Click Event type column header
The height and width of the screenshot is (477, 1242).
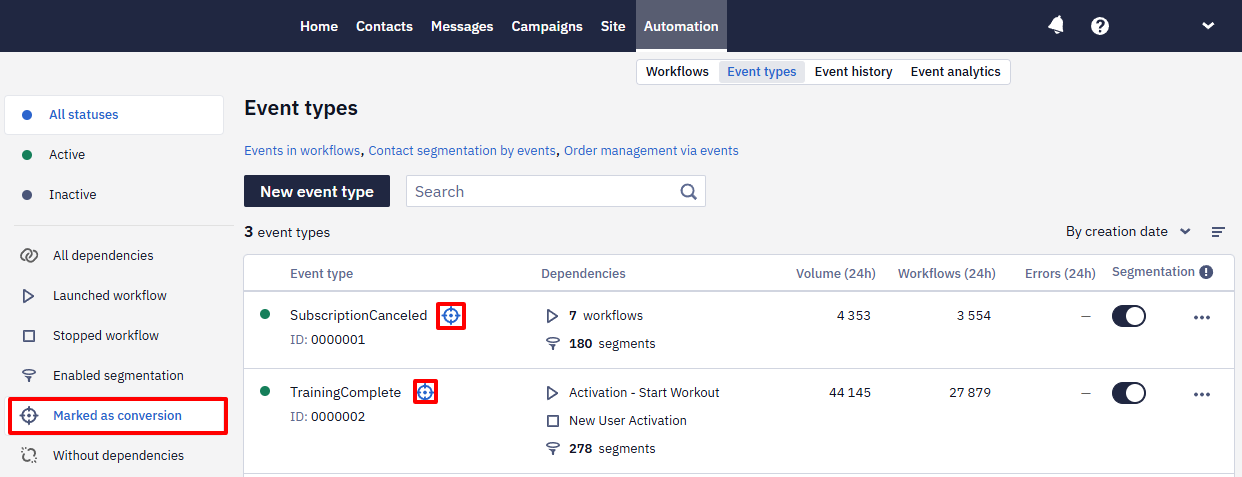321,274
